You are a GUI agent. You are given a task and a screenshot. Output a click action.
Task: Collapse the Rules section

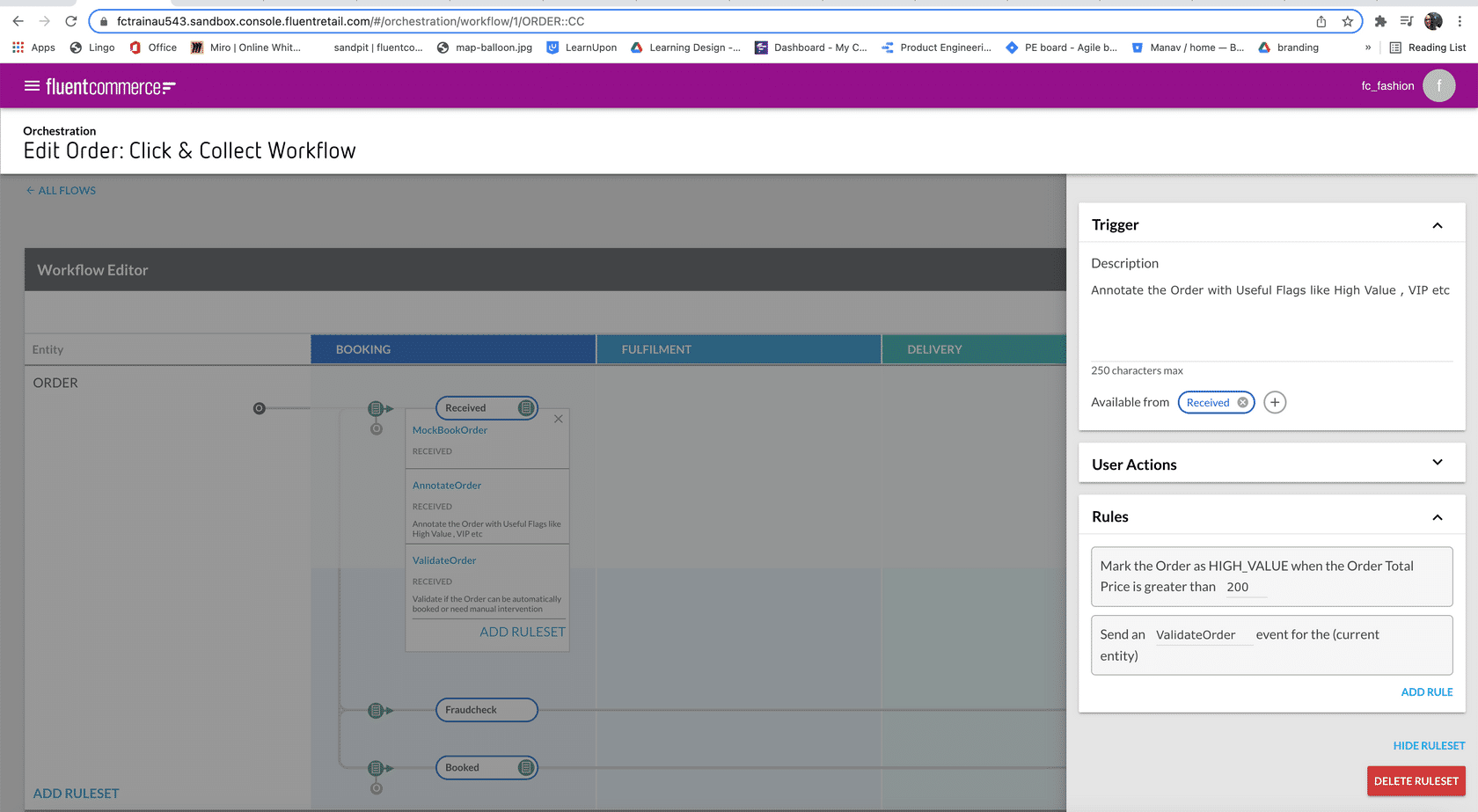point(1437,517)
